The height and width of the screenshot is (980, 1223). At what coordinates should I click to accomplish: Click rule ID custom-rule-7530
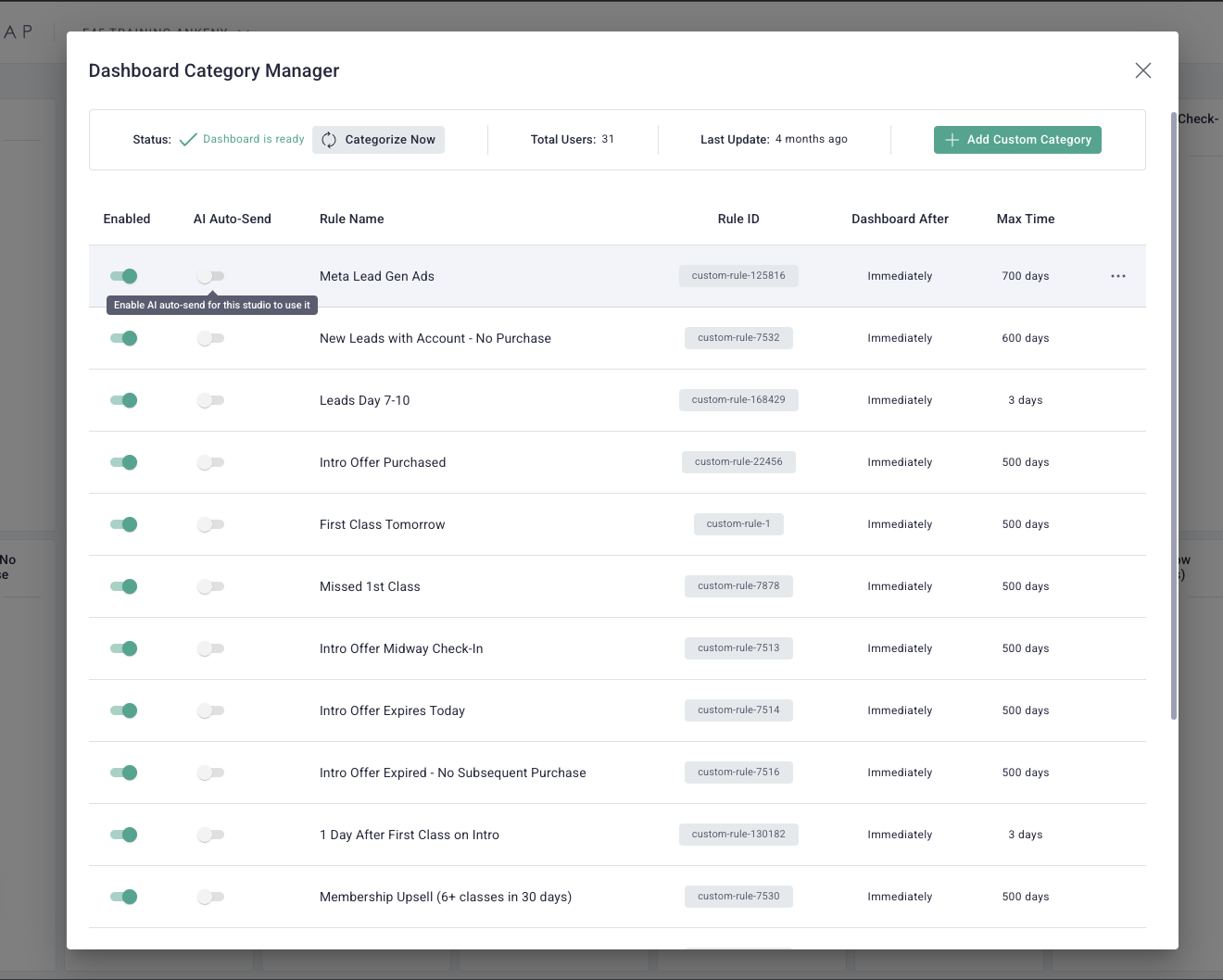[x=738, y=897]
